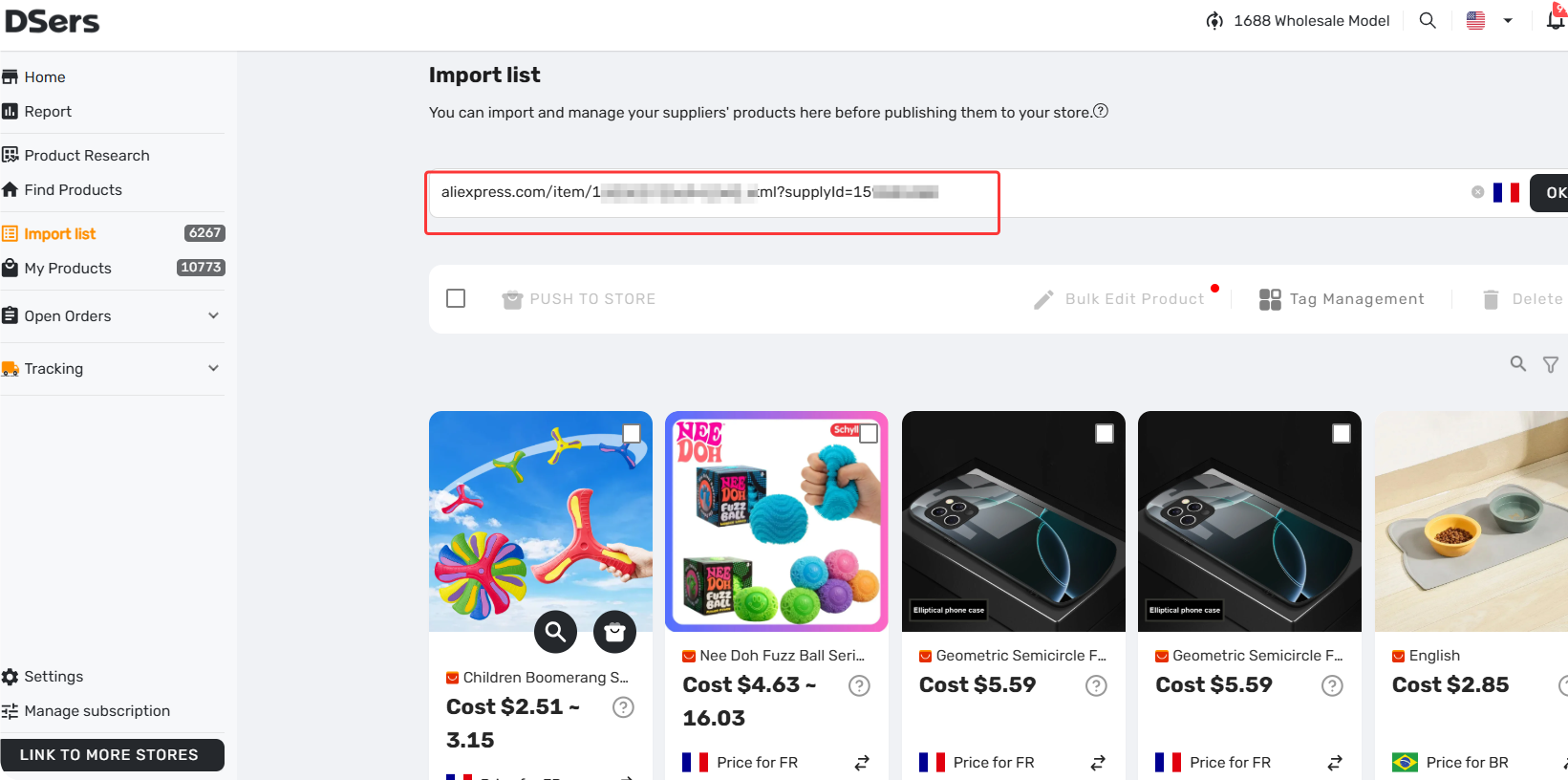Viewport: 1568px width, 780px height.
Task: Expand the Open Orders menu
Action: tap(113, 315)
